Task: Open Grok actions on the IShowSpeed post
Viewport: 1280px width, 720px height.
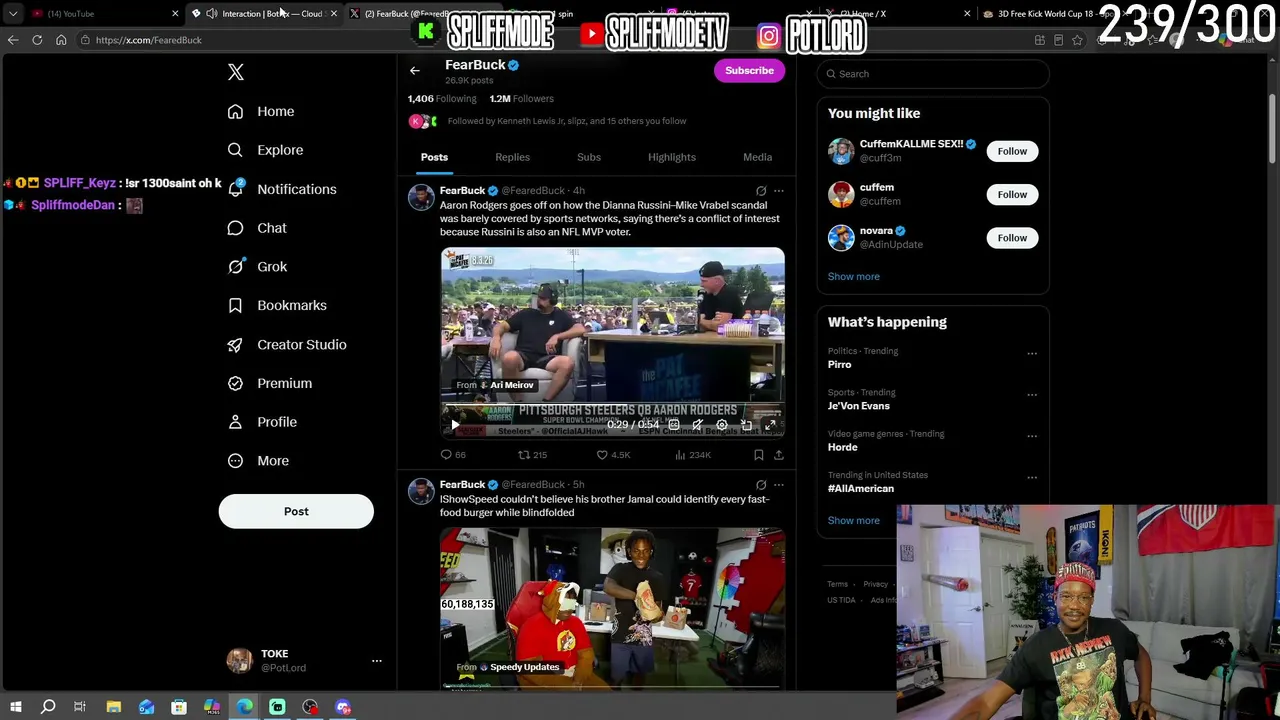Action: [761, 485]
